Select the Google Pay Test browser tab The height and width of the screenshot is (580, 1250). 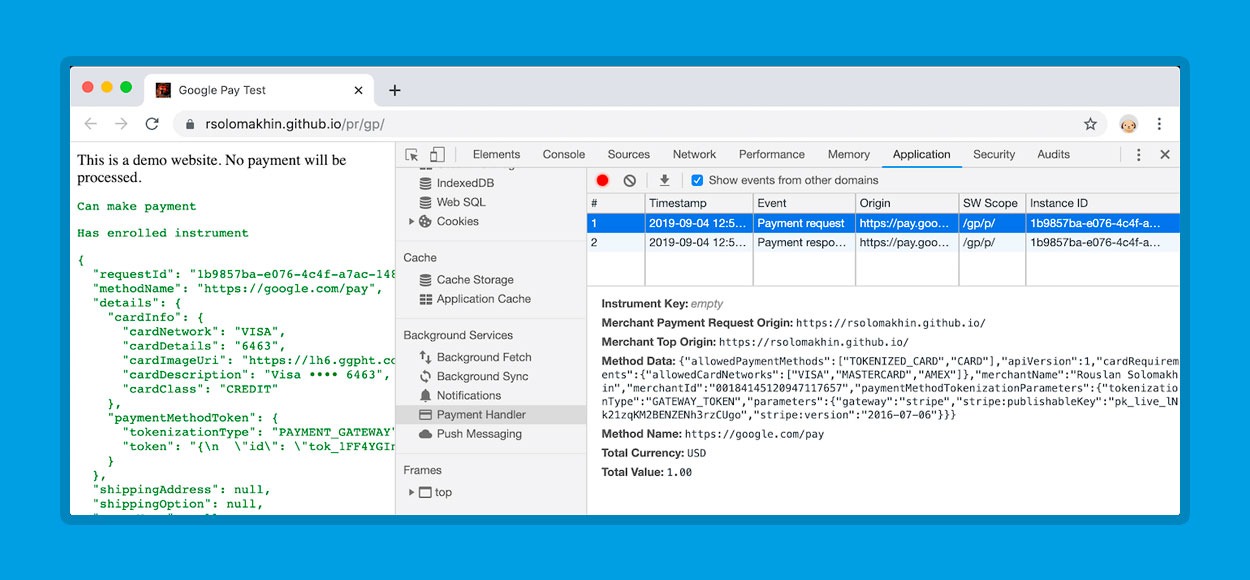260,90
